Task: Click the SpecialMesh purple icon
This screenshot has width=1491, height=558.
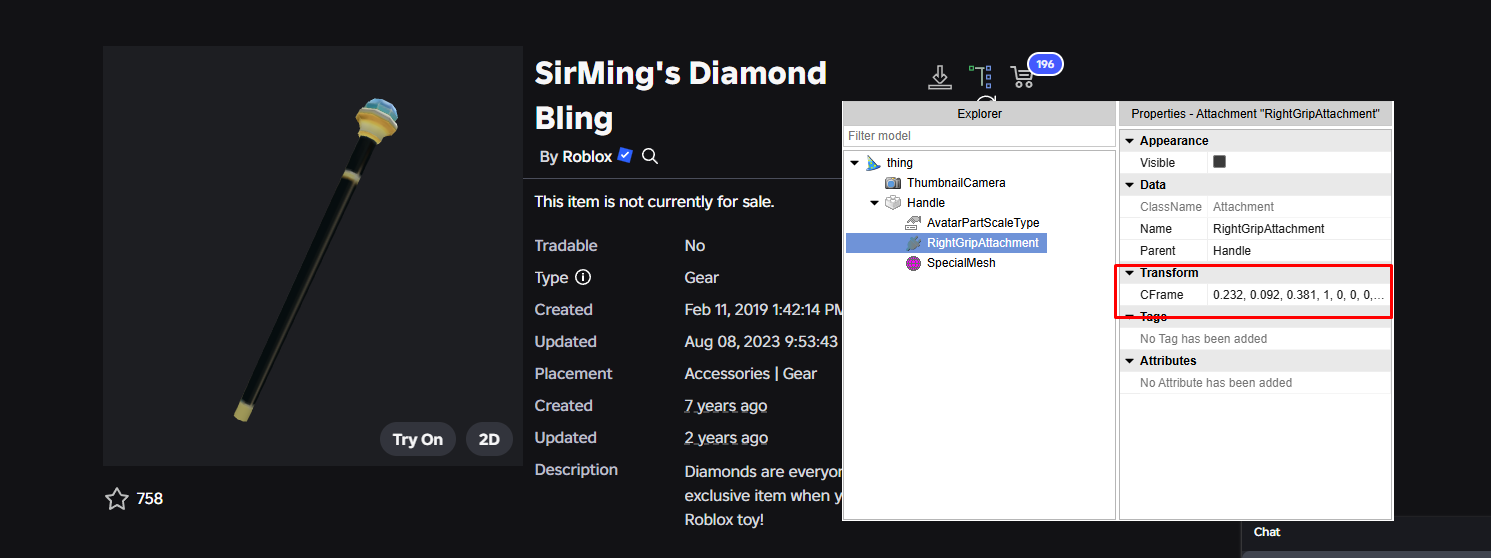Action: pos(913,263)
